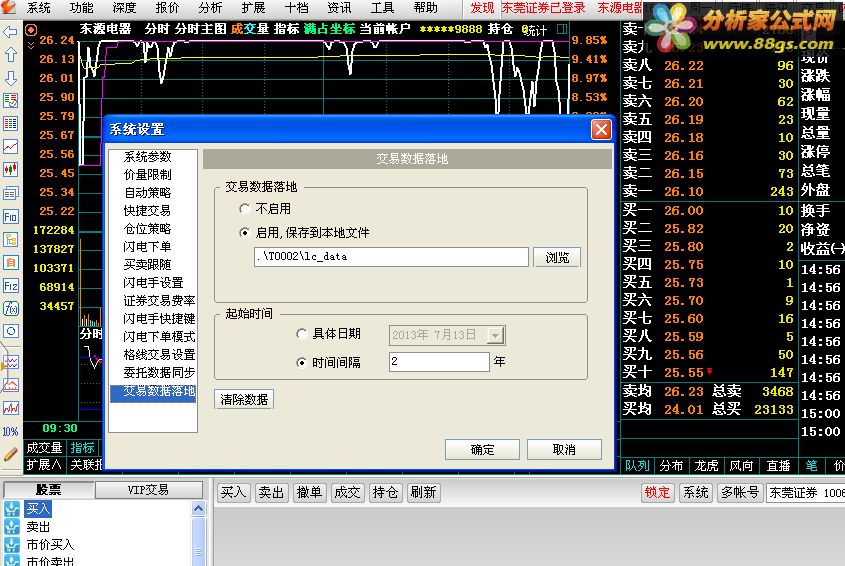Choose the 时间间隔 radio option
This screenshot has width=845, height=566.
click(301, 363)
